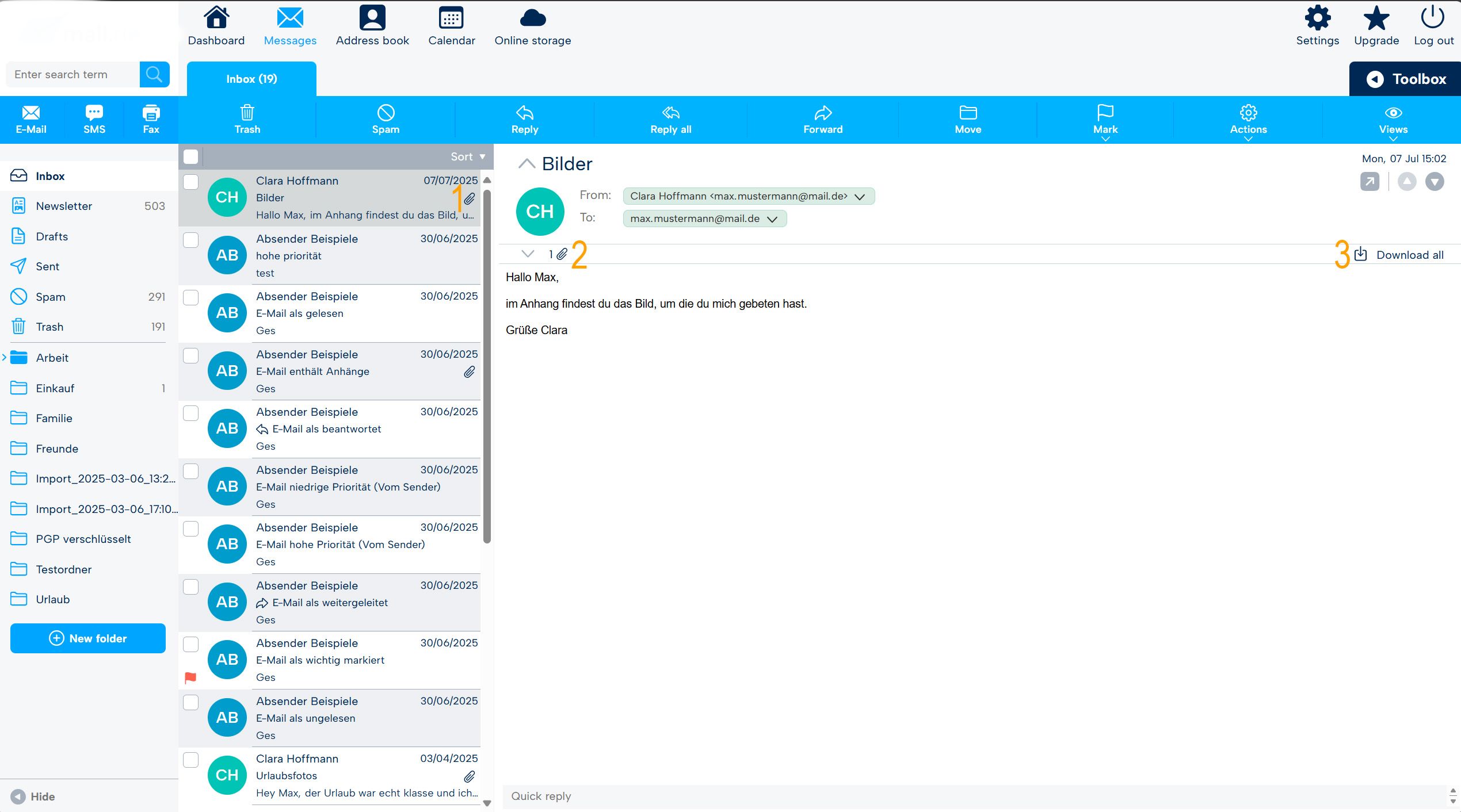The height and width of the screenshot is (812, 1461).
Task: Check the hohe priorität email checkbox
Action: point(190,240)
